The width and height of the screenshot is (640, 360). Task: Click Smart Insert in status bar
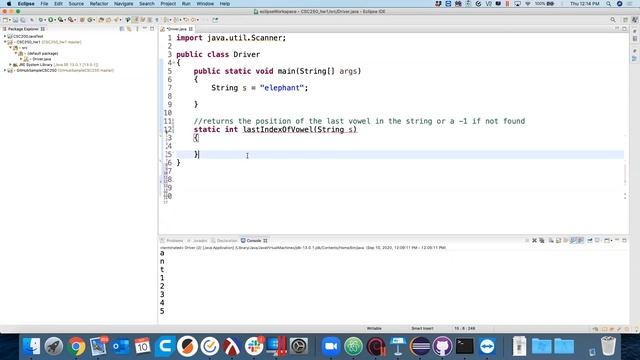[x=422, y=328]
